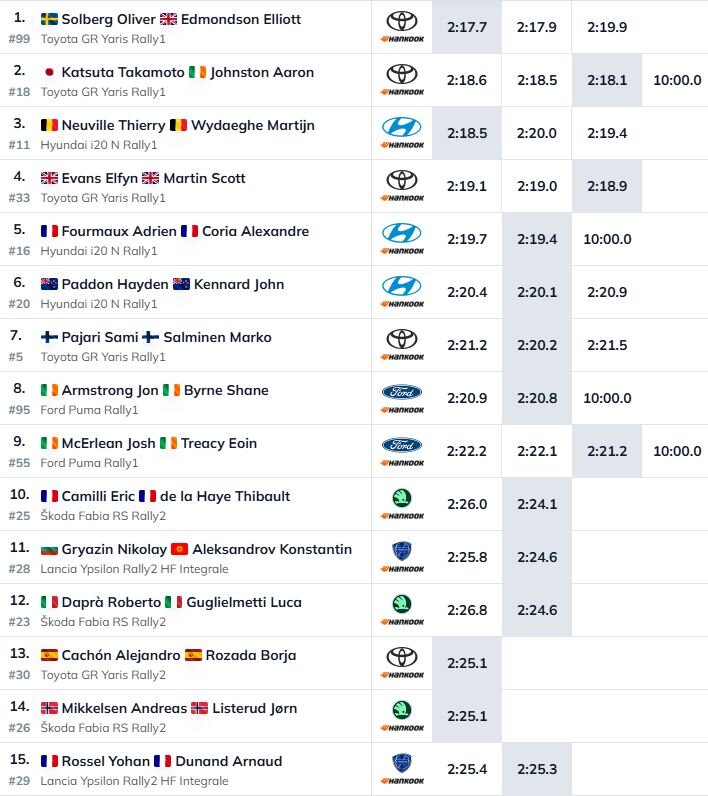Click Toyota logo in Solberg's row

[401, 20]
